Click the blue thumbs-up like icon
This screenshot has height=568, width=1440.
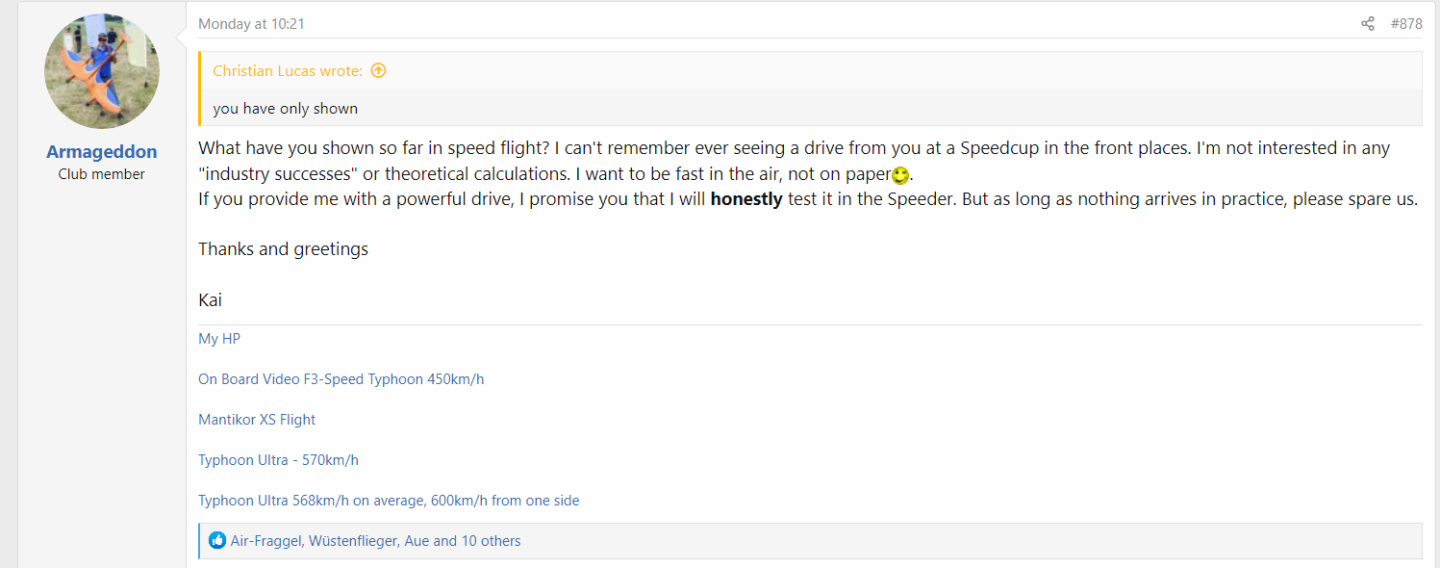pyautogui.click(x=217, y=541)
